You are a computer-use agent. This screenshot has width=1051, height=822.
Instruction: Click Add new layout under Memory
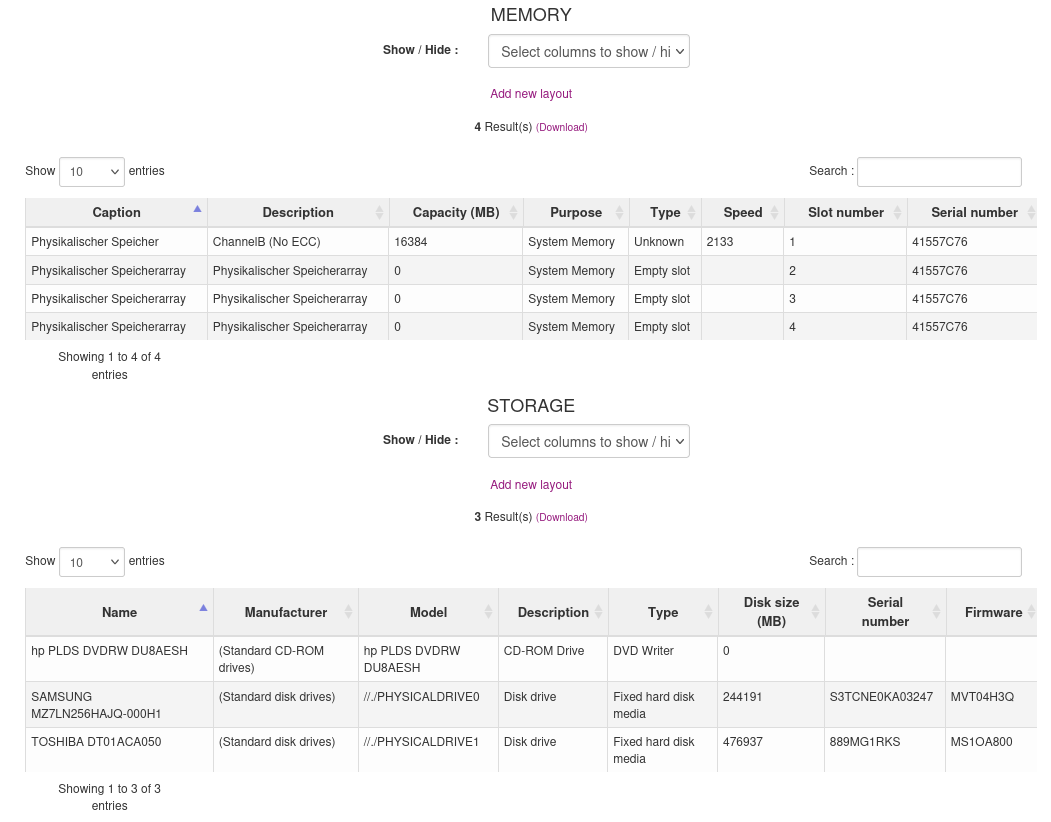pyautogui.click(x=531, y=94)
